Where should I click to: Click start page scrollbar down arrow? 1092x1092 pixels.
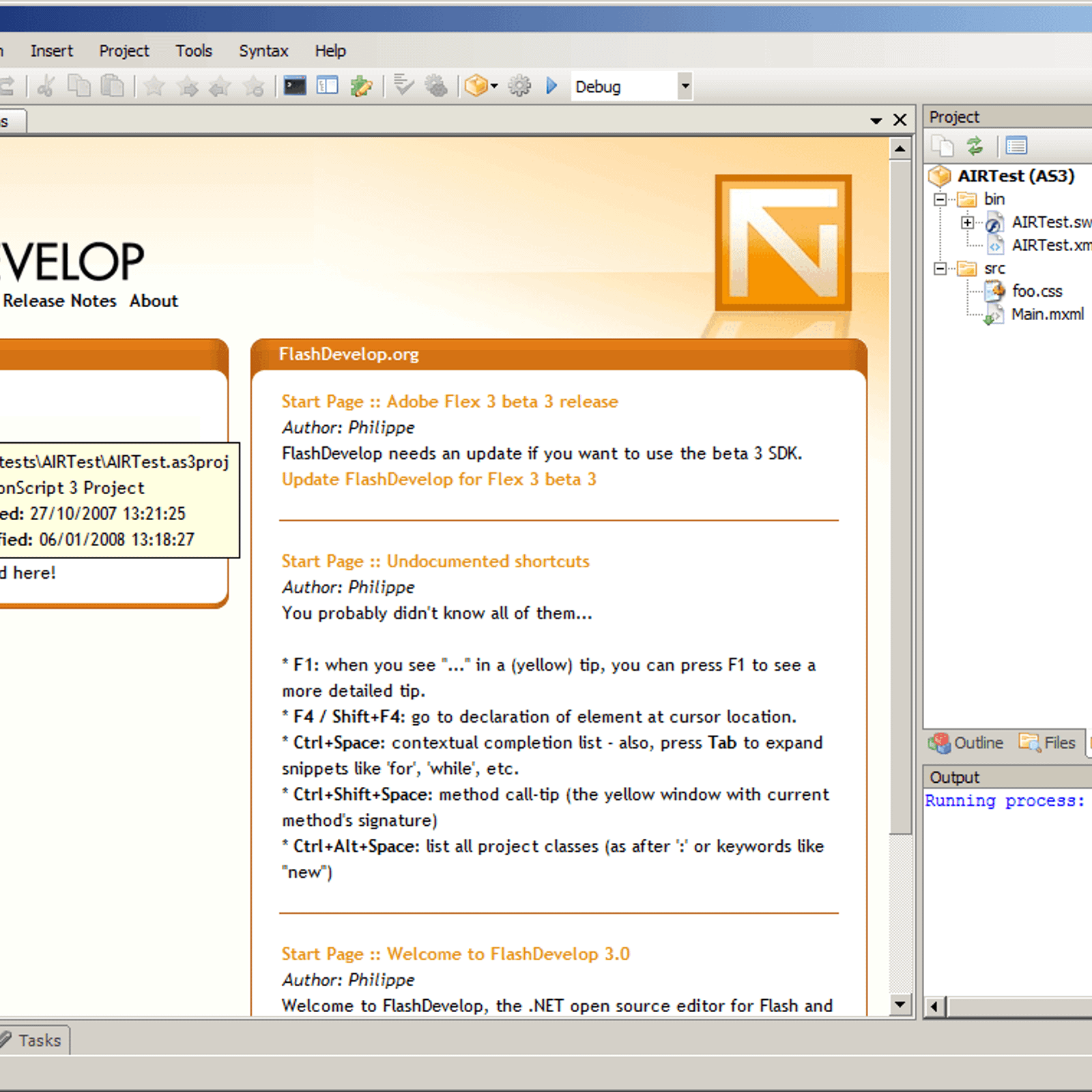coord(900,1004)
